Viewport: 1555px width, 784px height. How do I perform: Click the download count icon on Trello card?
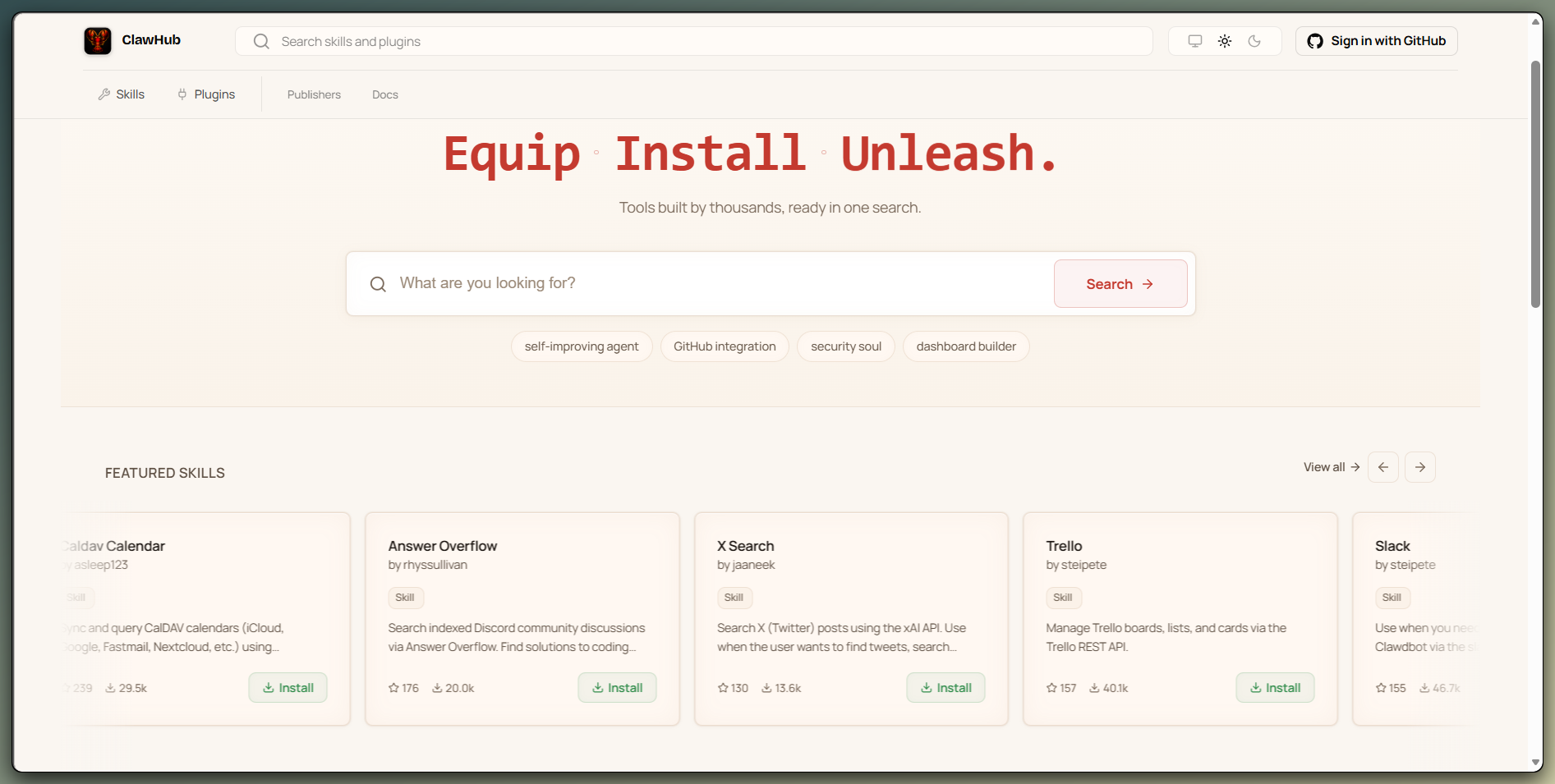click(1094, 688)
